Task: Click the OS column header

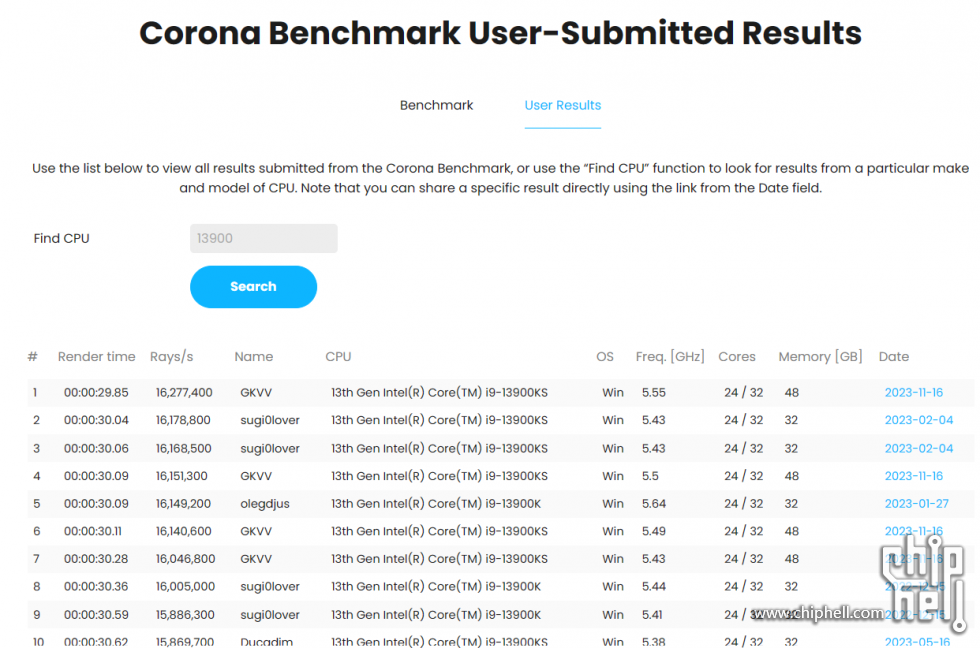Action: pos(604,357)
